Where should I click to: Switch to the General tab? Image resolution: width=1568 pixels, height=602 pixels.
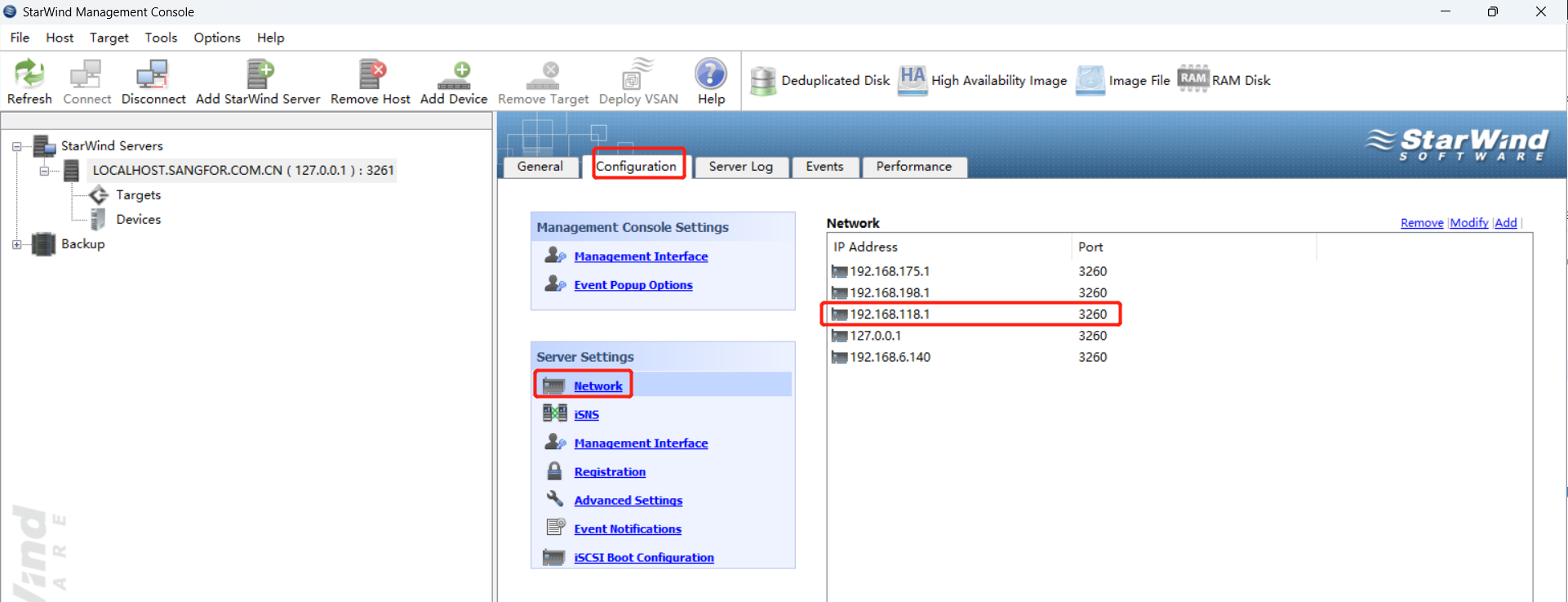[540, 167]
